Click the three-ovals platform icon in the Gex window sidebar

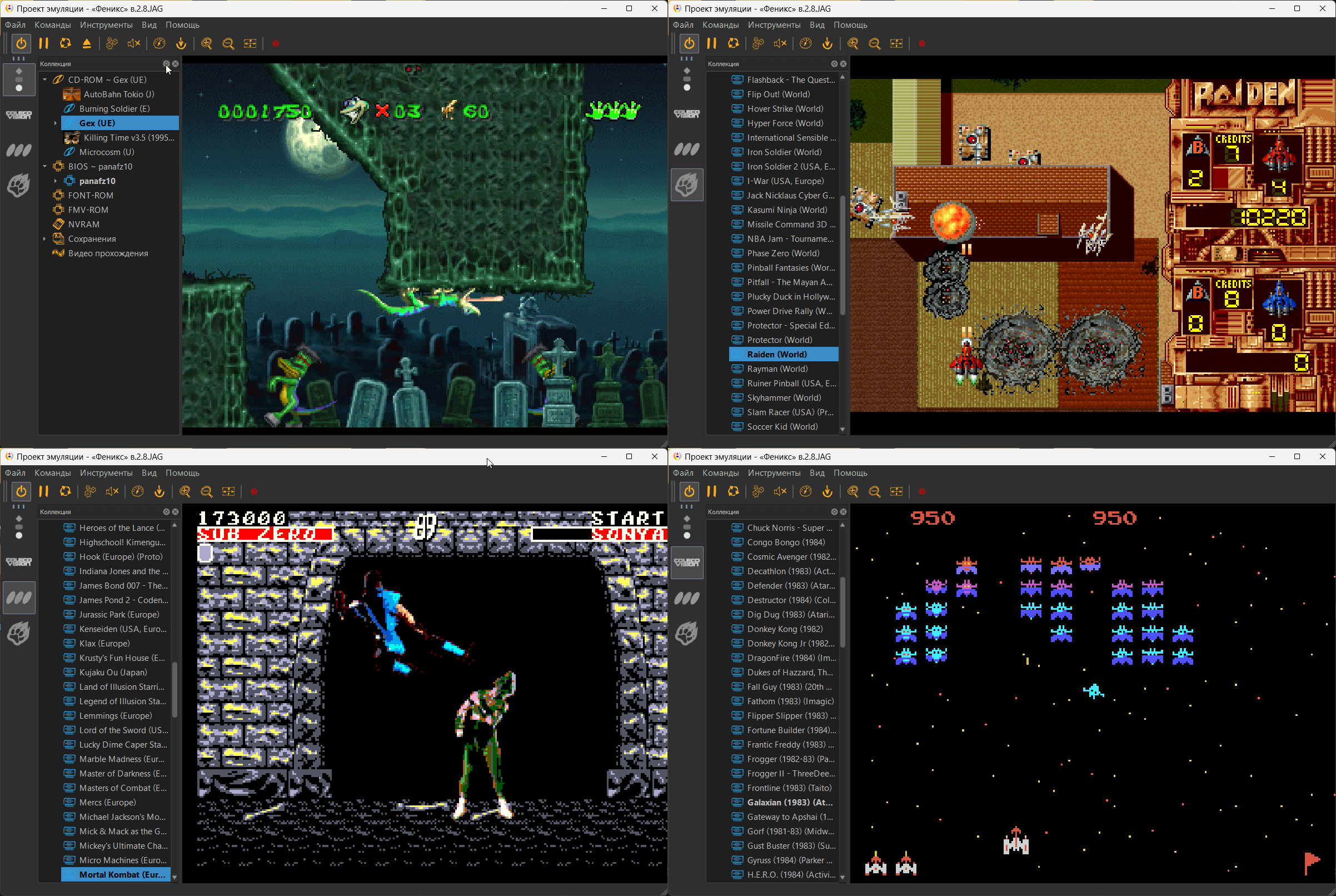19,150
